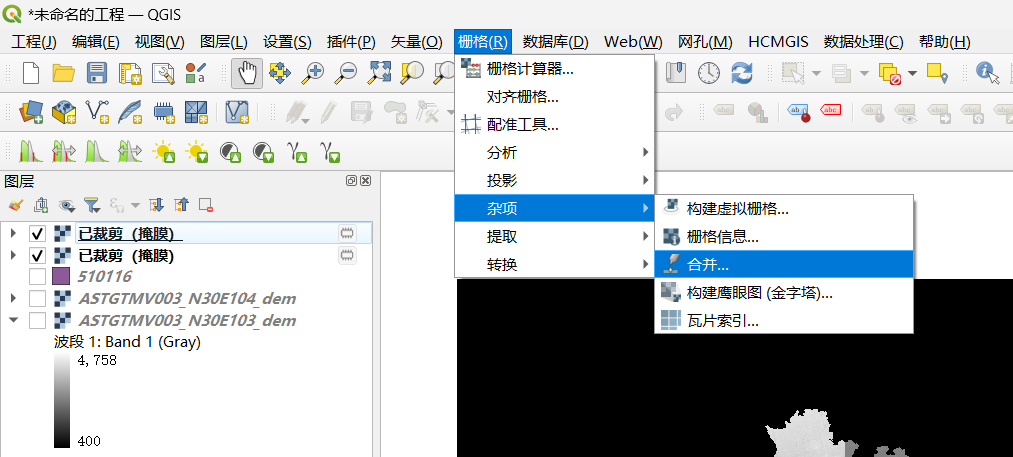This screenshot has height=457, width=1013.
Task: Click purple symbol swatch of layer 510116
Action: (61, 277)
